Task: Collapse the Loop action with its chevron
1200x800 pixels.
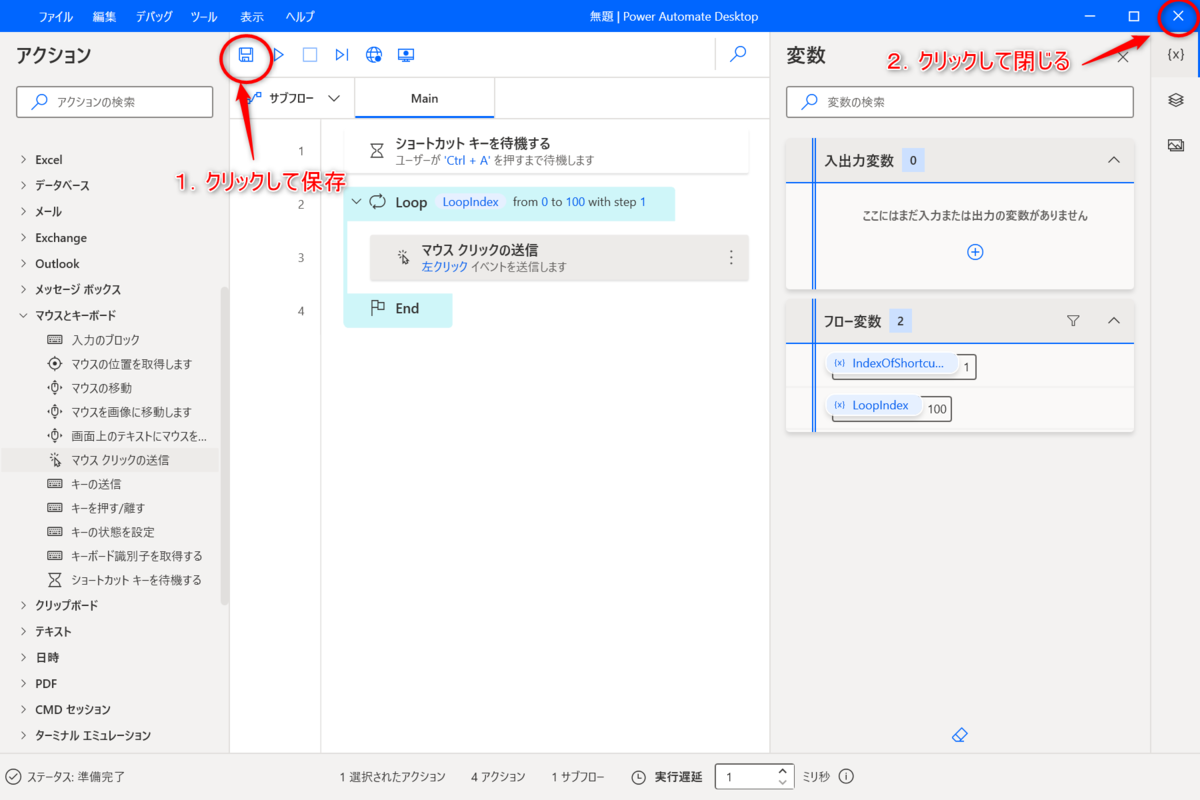Action: tap(356, 203)
